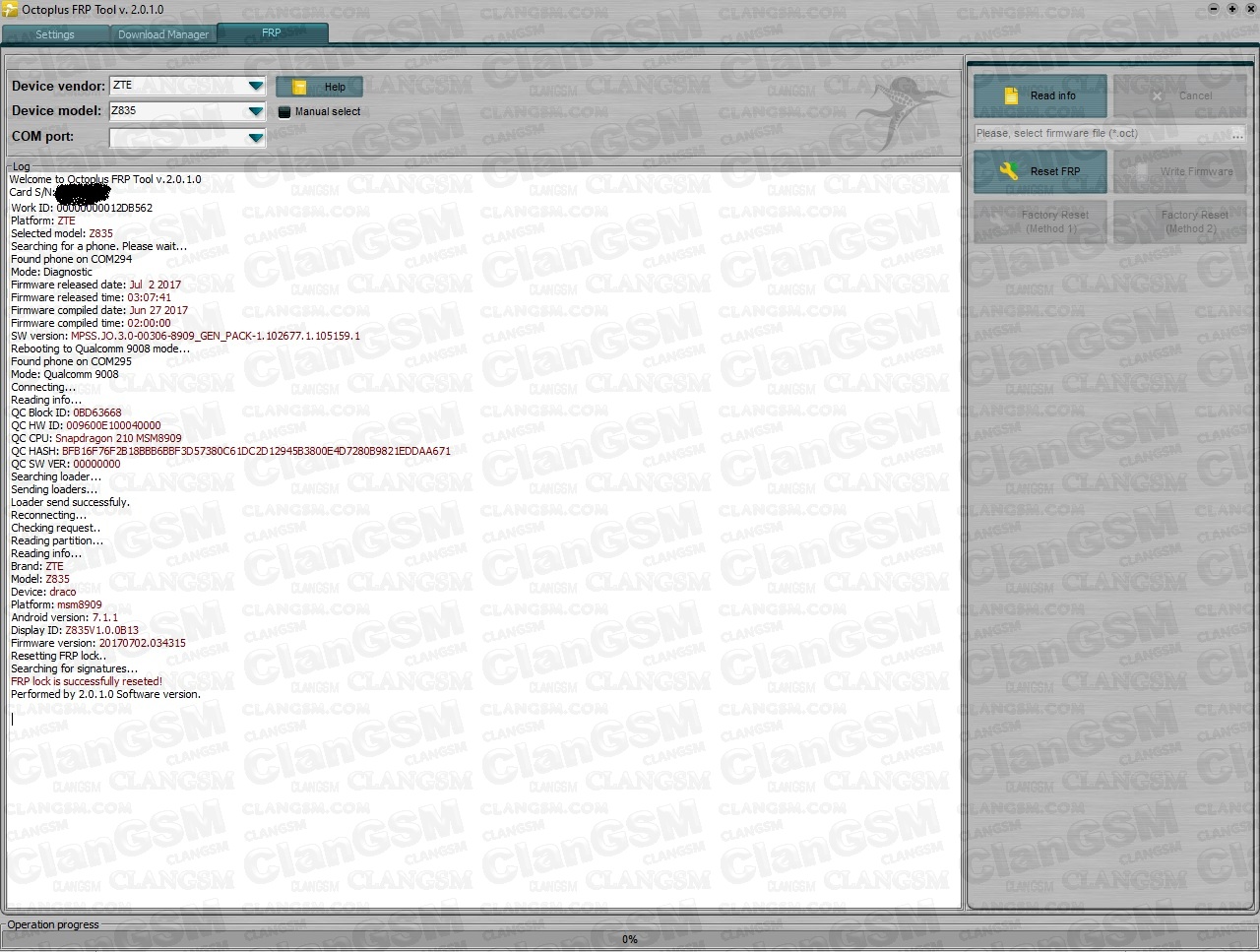
Task: Select the FRP tab
Action: click(x=272, y=32)
